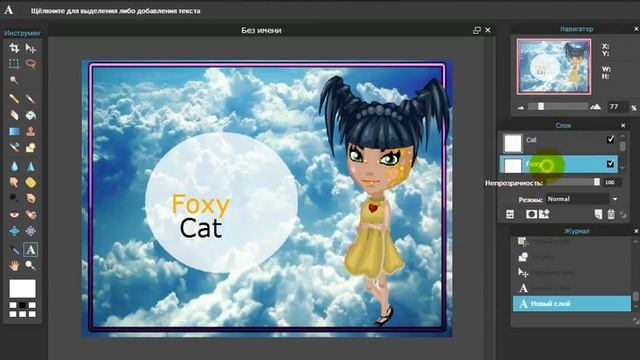Select the Foxy layer row
The height and width of the screenshot is (360, 640).
coord(559,164)
